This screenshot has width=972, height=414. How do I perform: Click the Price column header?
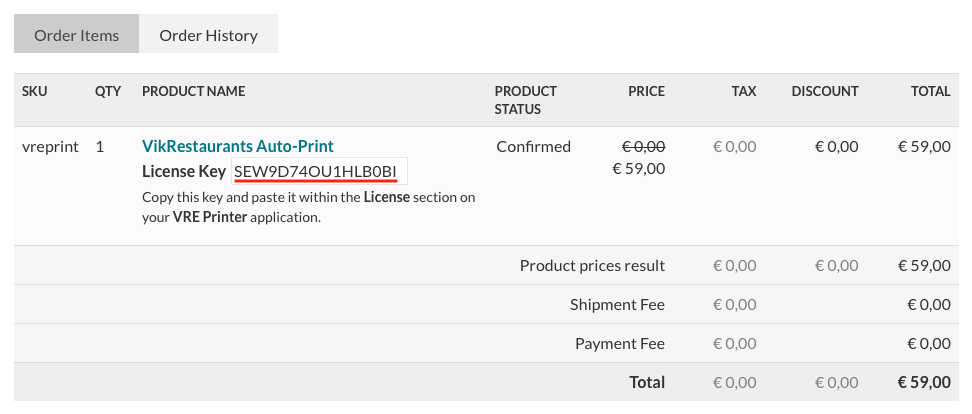click(646, 91)
